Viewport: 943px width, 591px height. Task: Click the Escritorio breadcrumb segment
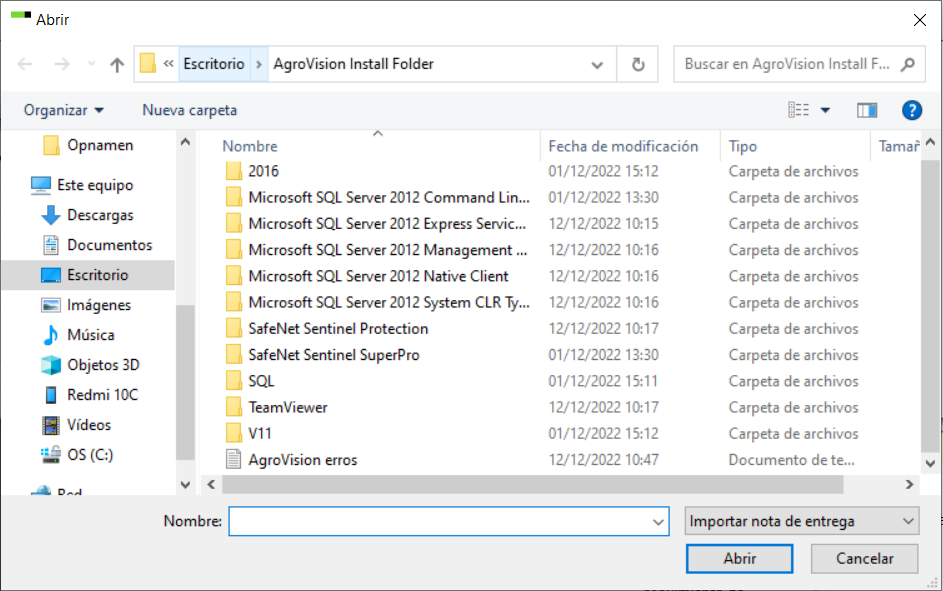[x=213, y=64]
